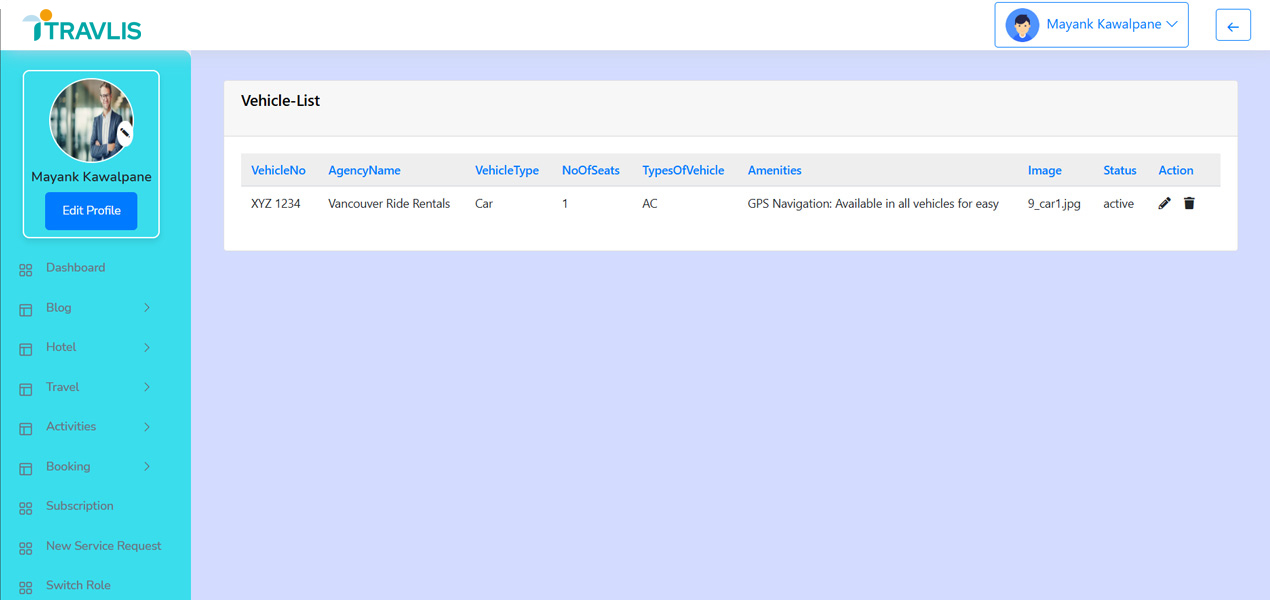Delete the XYZ 1234 vehicle using the trash icon

click(x=1188, y=203)
